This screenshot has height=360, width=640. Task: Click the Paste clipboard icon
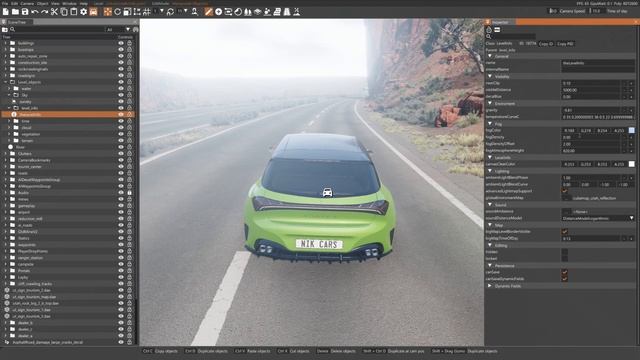pos(74,12)
